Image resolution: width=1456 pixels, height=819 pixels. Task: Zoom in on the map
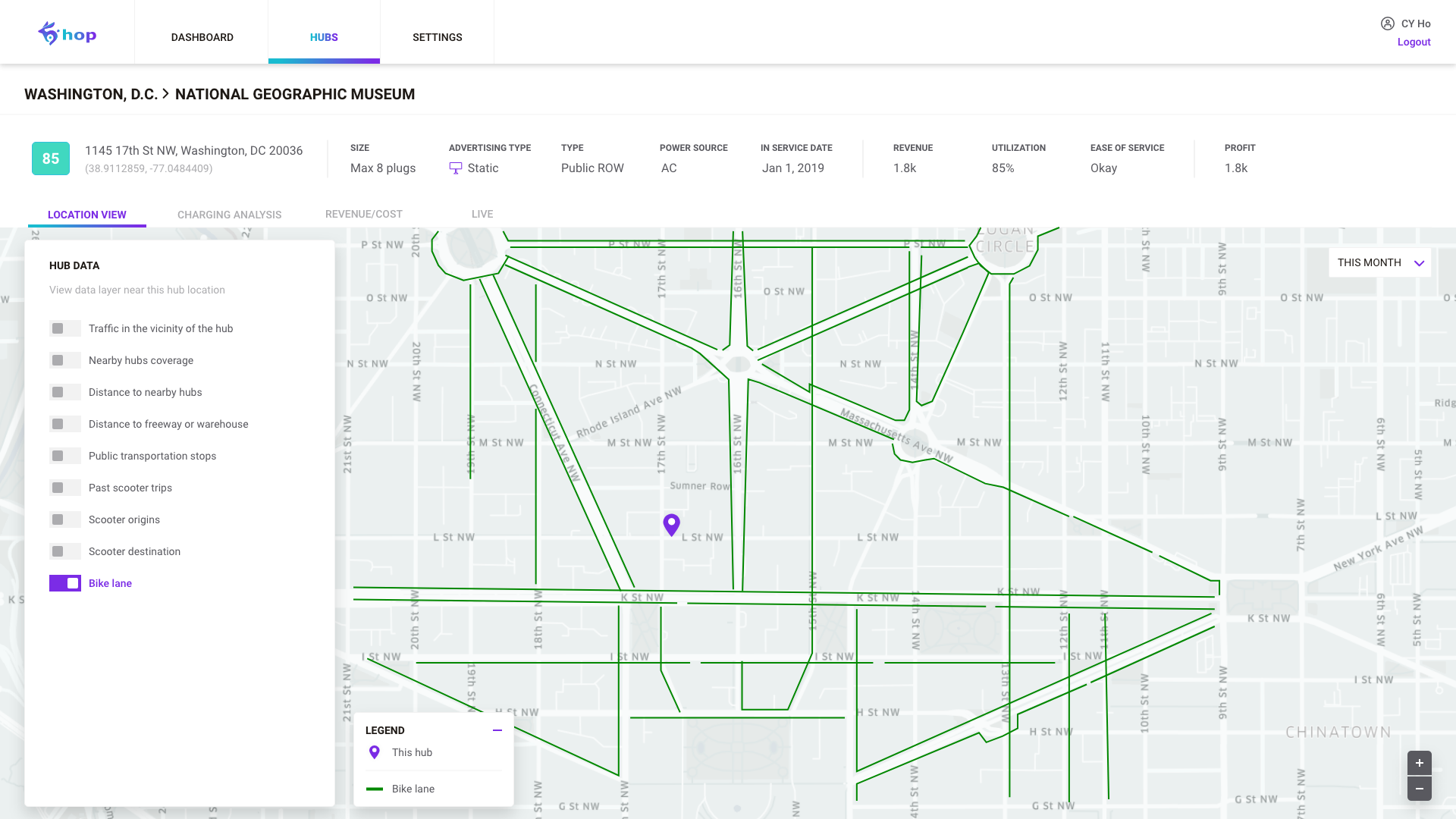tap(1419, 763)
